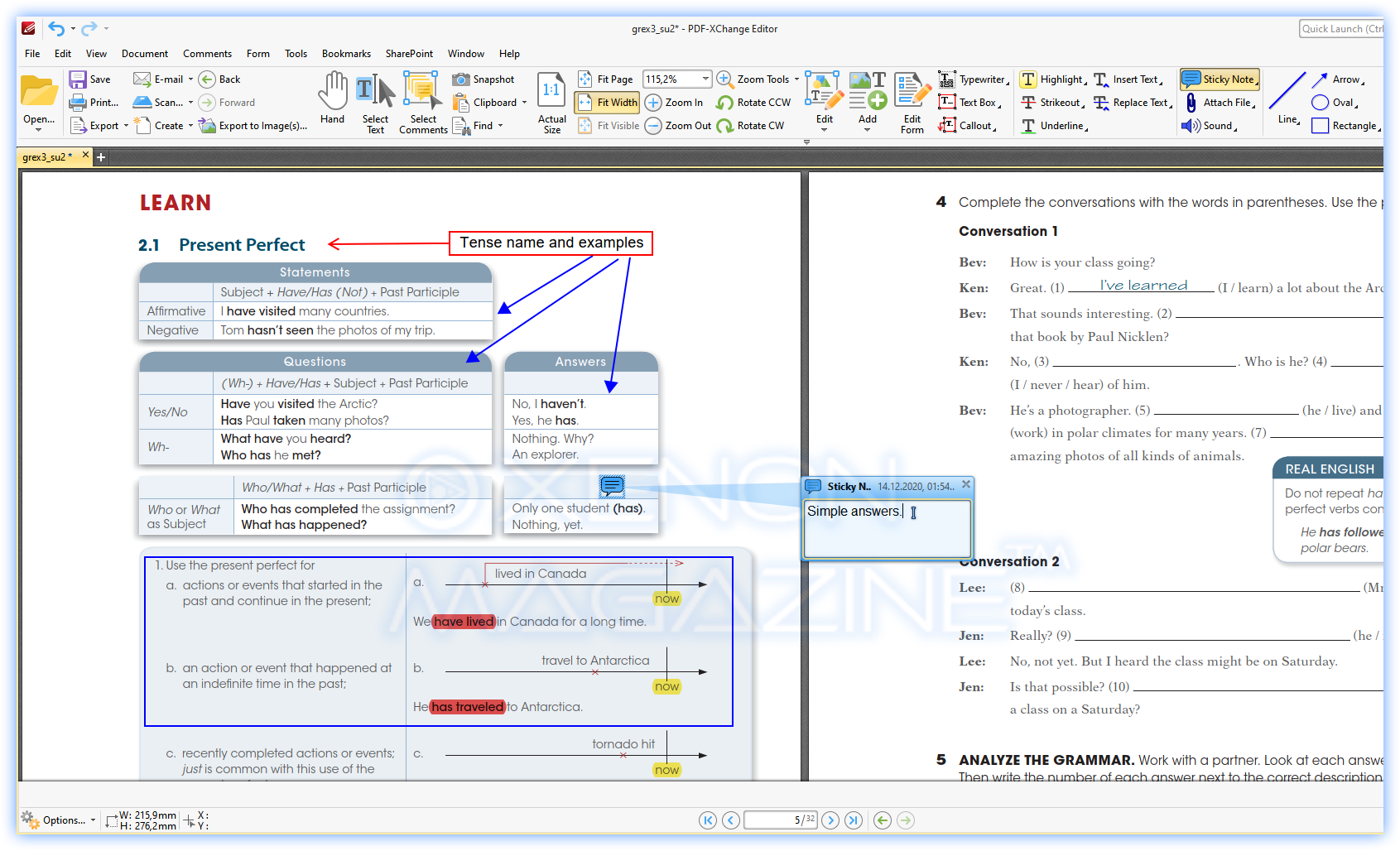Open the Edit Form tool

[x=912, y=102]
